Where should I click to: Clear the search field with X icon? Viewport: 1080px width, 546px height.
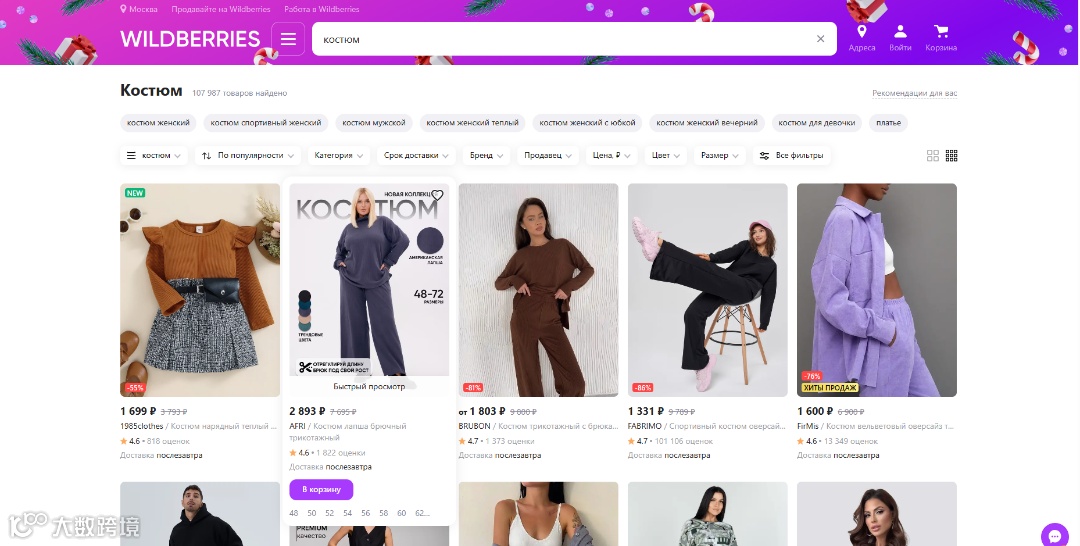820,39
